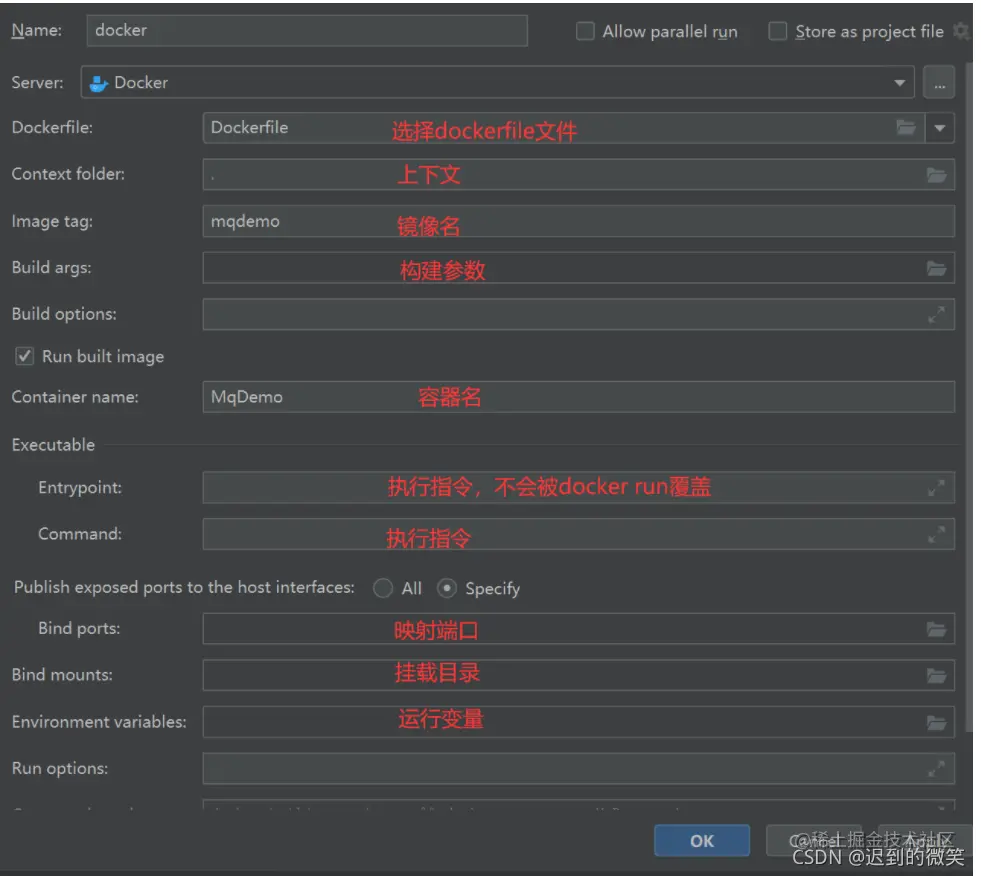
Task: Select the Specify ports radio button
Action: click(x=446, y=588)
